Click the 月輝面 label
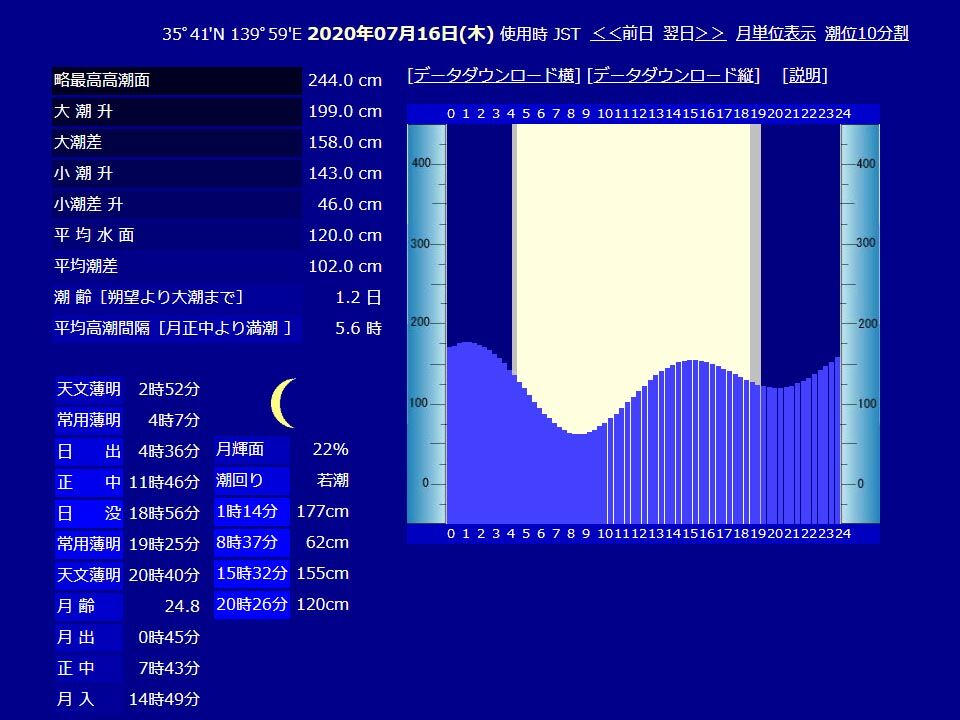The width and height of the screenshot is (960, 720). tap(252, 449)
